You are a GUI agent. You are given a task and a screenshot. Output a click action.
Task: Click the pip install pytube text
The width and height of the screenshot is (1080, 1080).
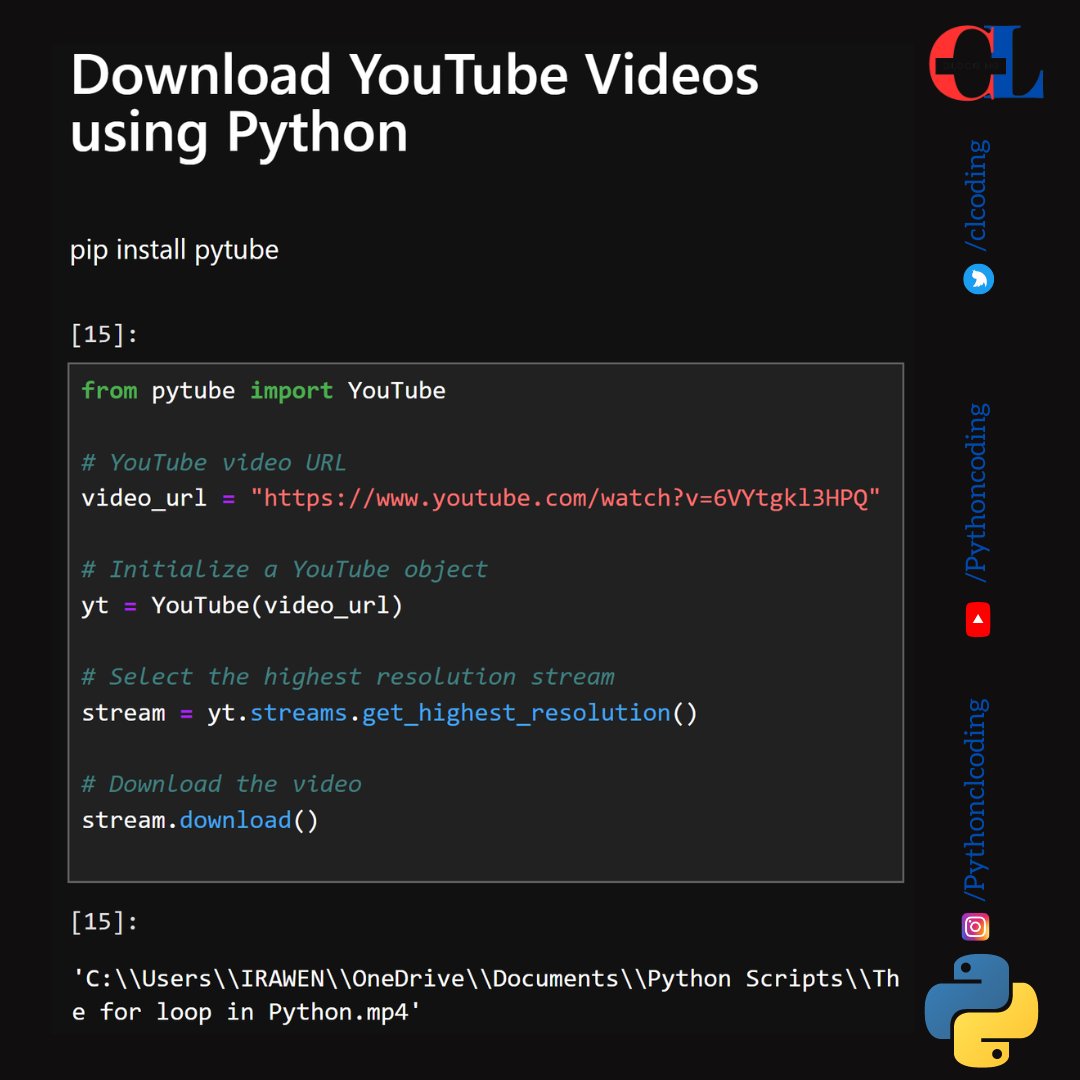[x=173, y=250]
